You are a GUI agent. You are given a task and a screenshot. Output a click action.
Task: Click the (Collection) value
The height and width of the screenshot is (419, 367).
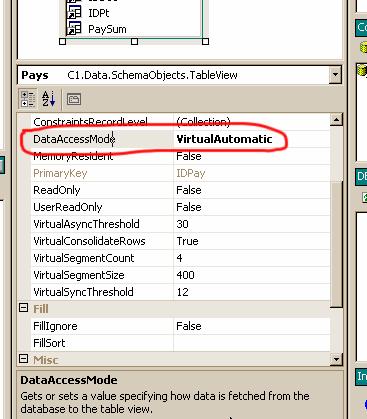(x=203, y=122)
